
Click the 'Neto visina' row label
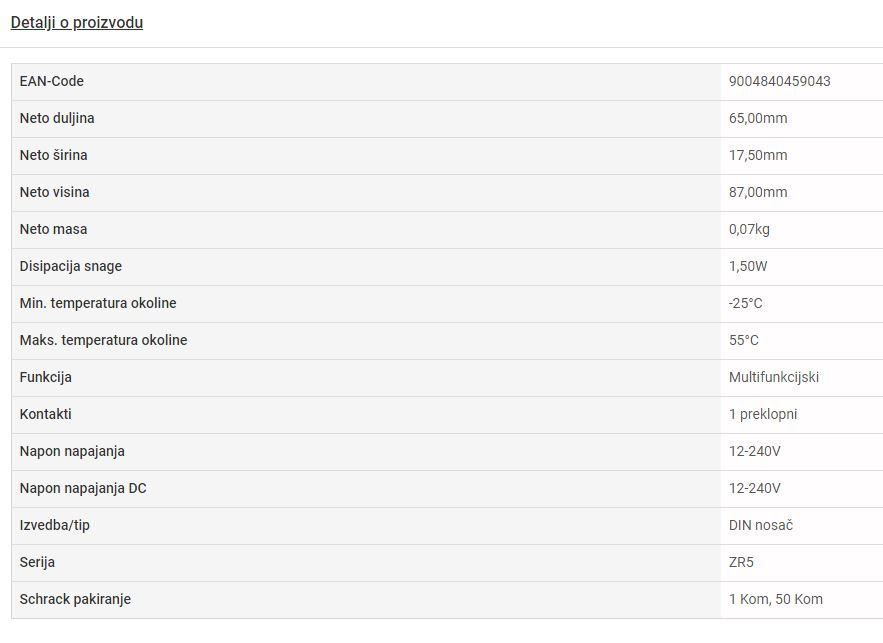55,192
